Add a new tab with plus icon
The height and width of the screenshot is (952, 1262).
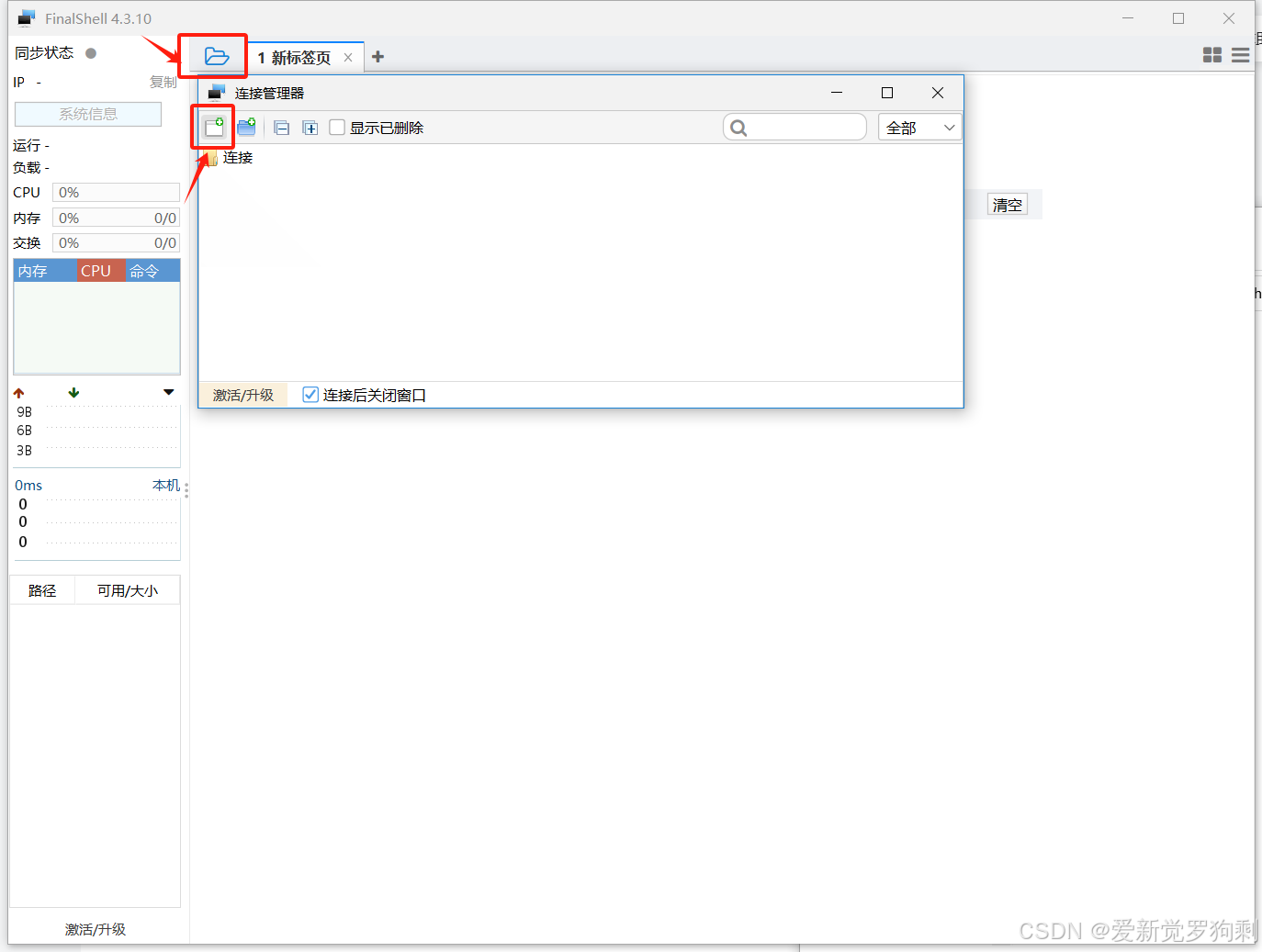pos(377,57)
